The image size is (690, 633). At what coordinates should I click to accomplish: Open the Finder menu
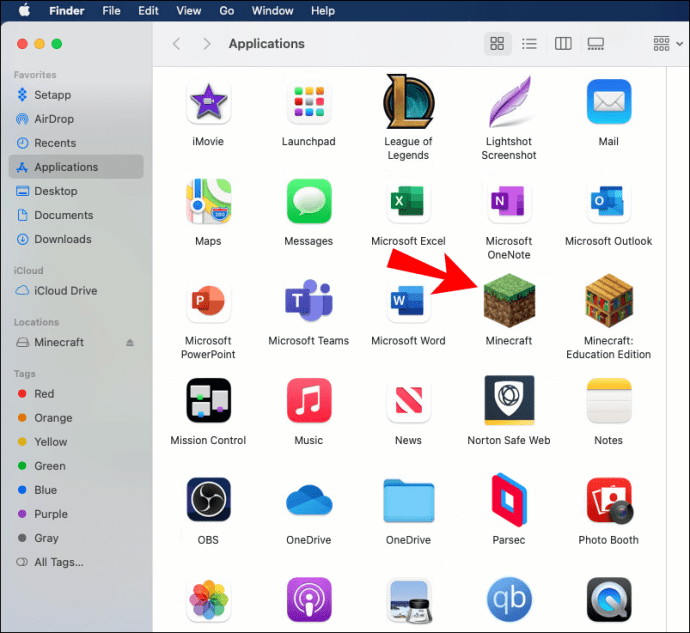coord(66,11)
